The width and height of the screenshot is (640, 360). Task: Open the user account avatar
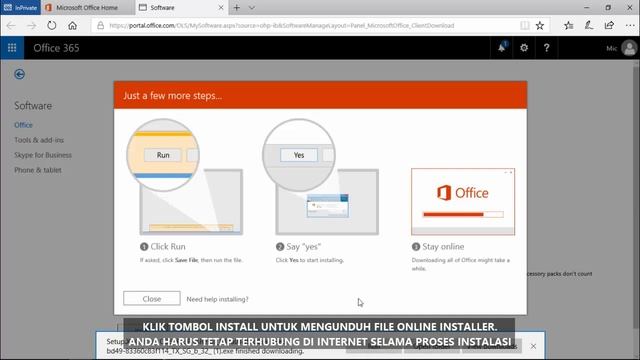point(629,48)
